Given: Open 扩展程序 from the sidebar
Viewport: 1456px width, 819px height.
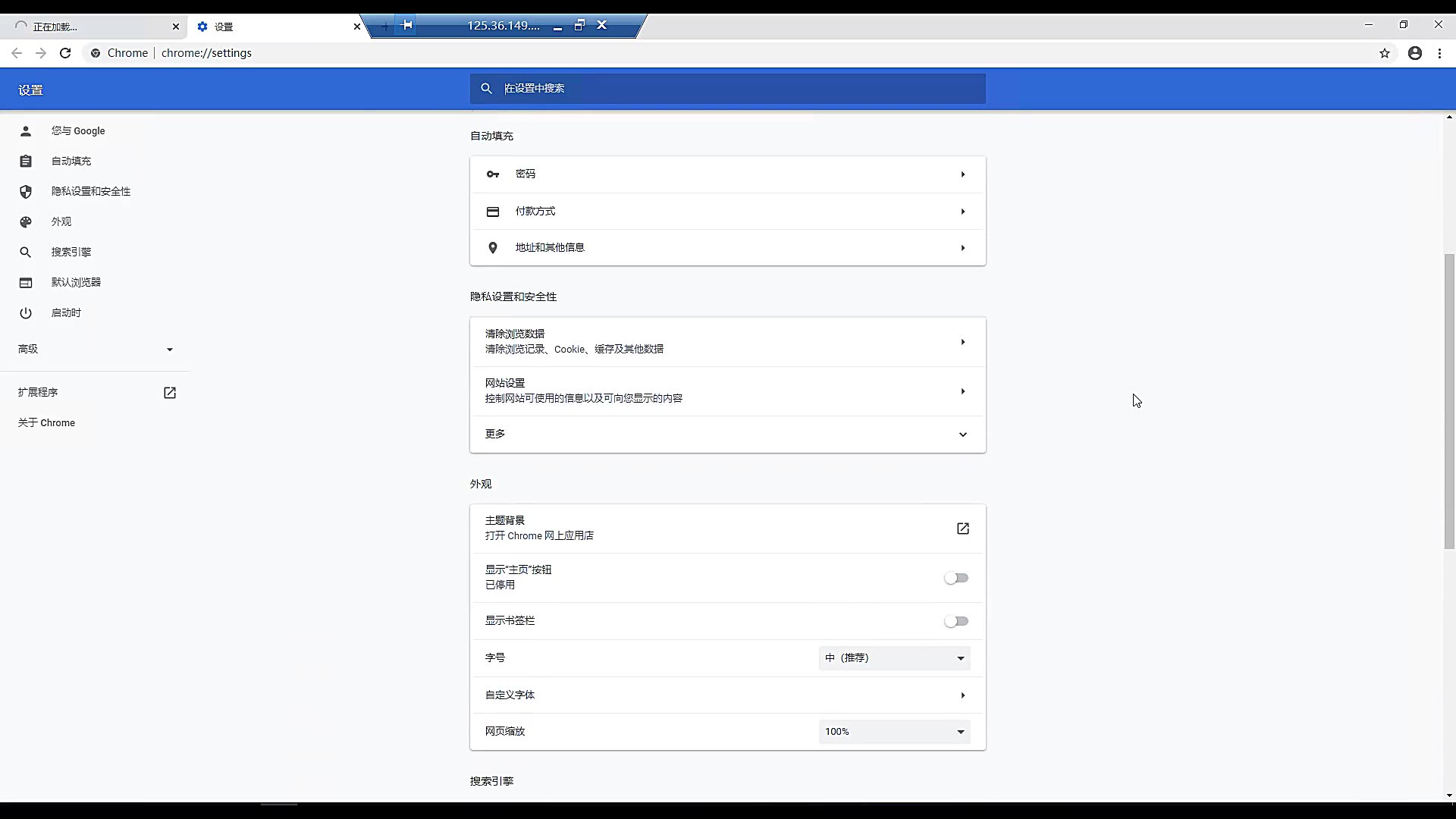Looking at the screenshot, I should 39,392.
